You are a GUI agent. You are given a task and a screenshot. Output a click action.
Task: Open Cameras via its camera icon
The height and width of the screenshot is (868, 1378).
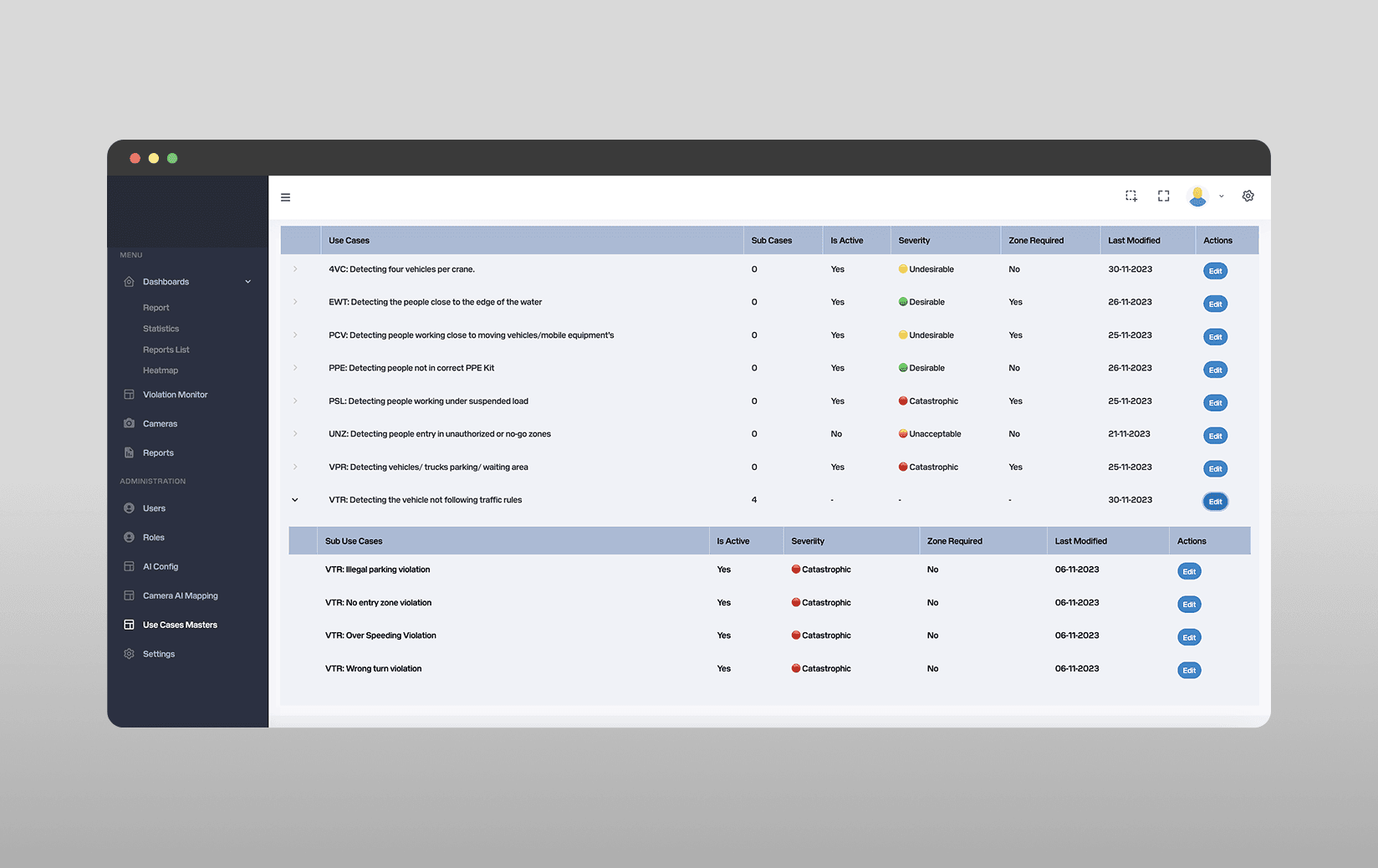coord(129,423)
